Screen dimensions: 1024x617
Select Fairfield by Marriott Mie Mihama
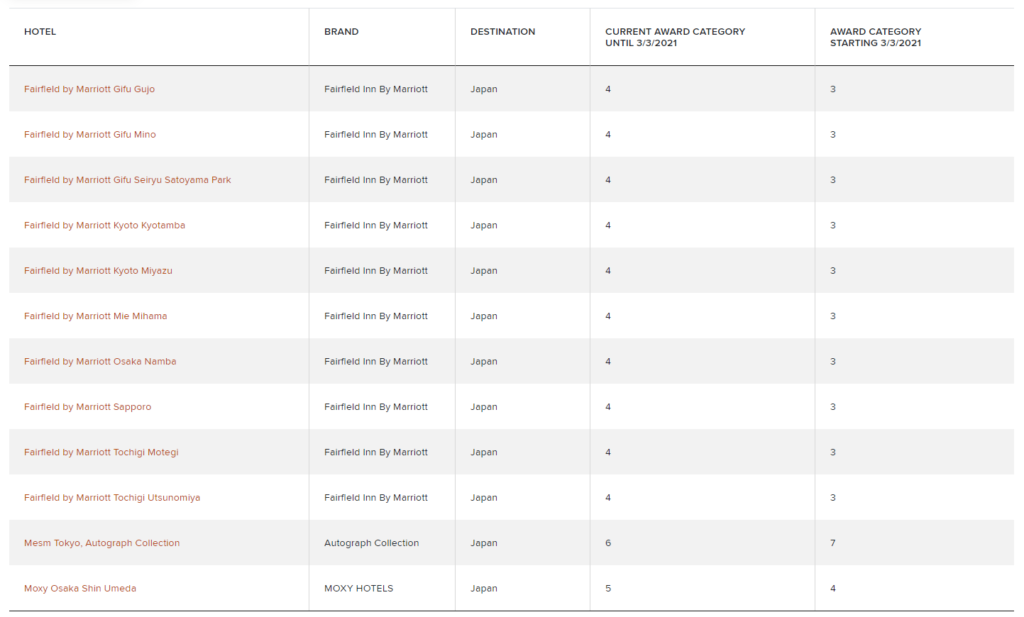[x=95, y=316]
